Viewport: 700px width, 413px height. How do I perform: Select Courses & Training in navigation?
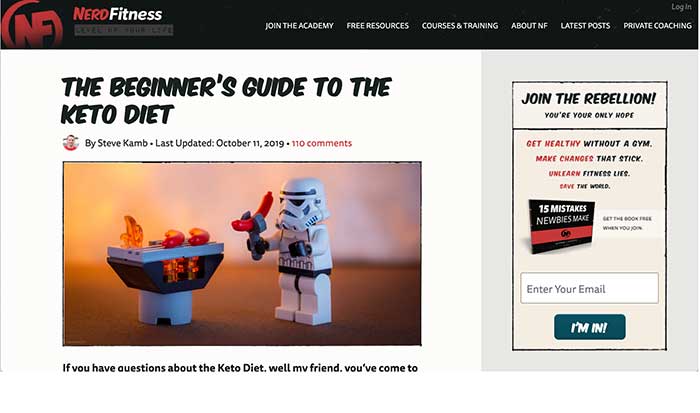460,26
